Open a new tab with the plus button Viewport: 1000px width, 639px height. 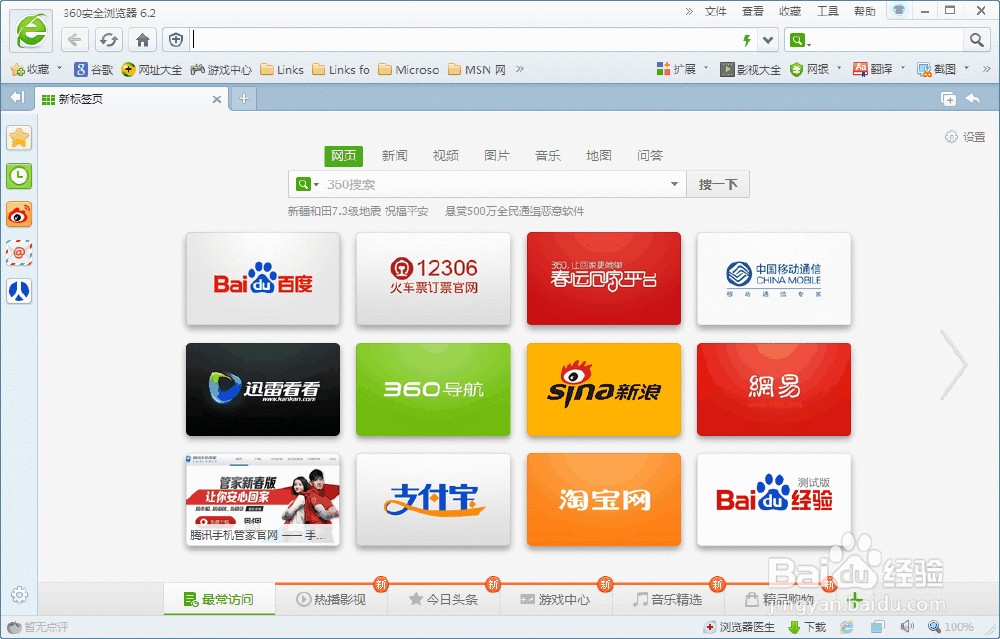click(244, 98)
